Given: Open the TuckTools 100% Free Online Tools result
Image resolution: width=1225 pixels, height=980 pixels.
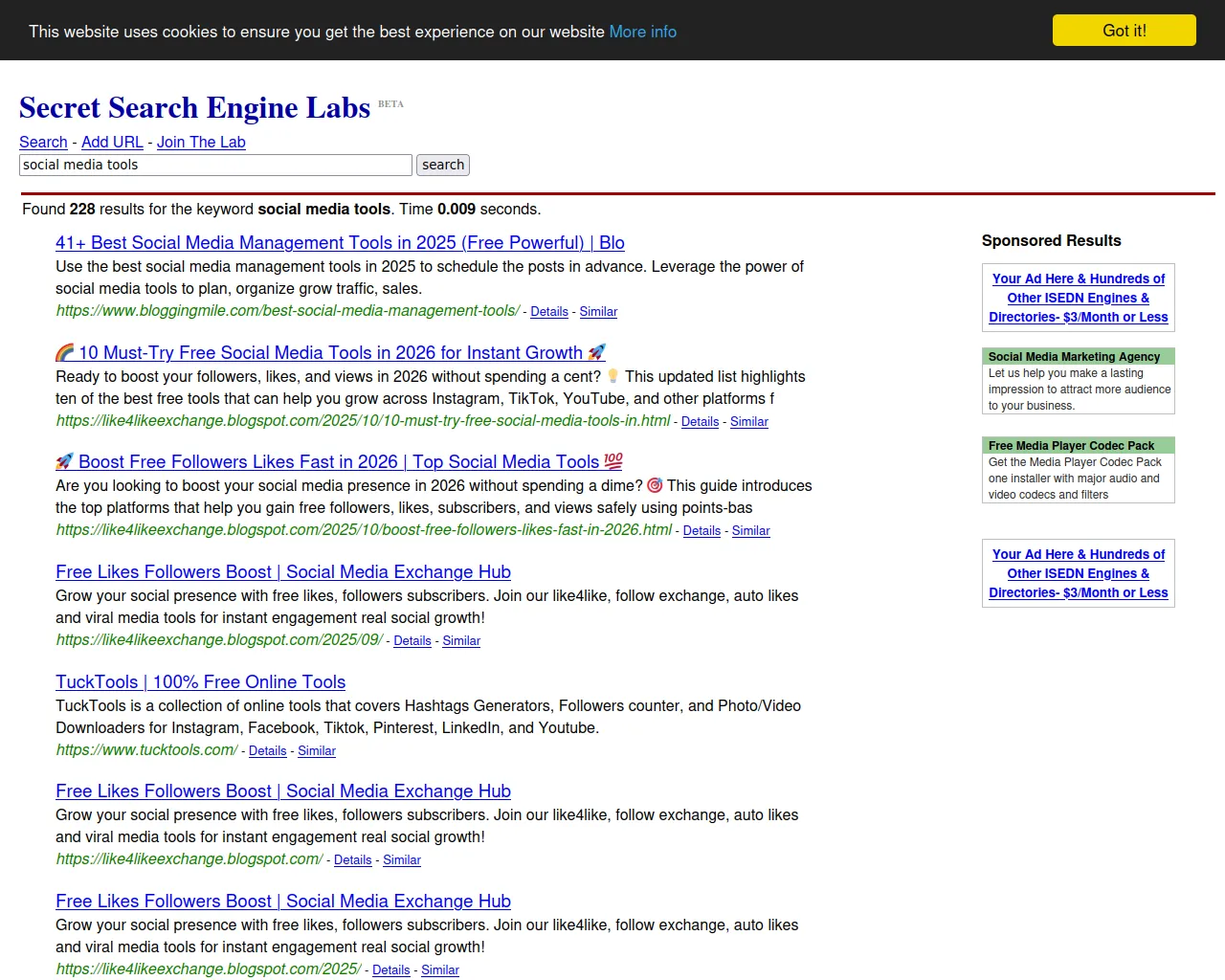Looking at the screenshot, I should (200, 682).
